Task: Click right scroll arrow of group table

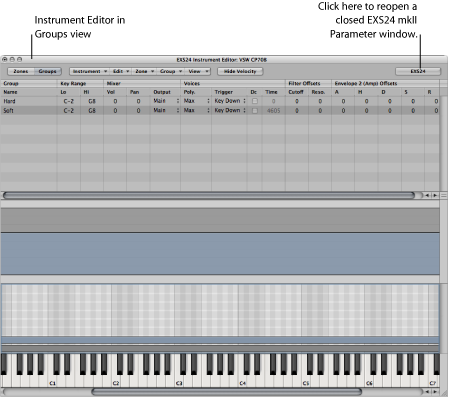Action: 435,196
